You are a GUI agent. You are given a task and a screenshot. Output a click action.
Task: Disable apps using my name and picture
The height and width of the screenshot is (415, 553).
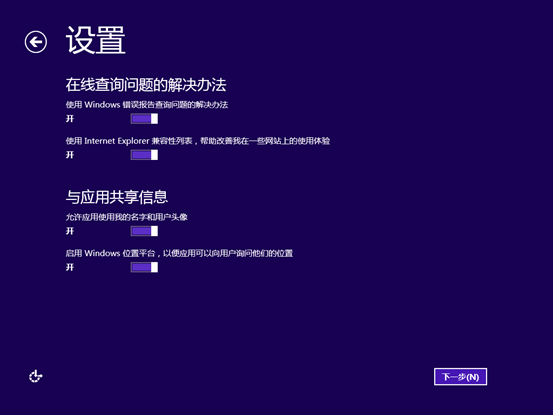(144, 231)
